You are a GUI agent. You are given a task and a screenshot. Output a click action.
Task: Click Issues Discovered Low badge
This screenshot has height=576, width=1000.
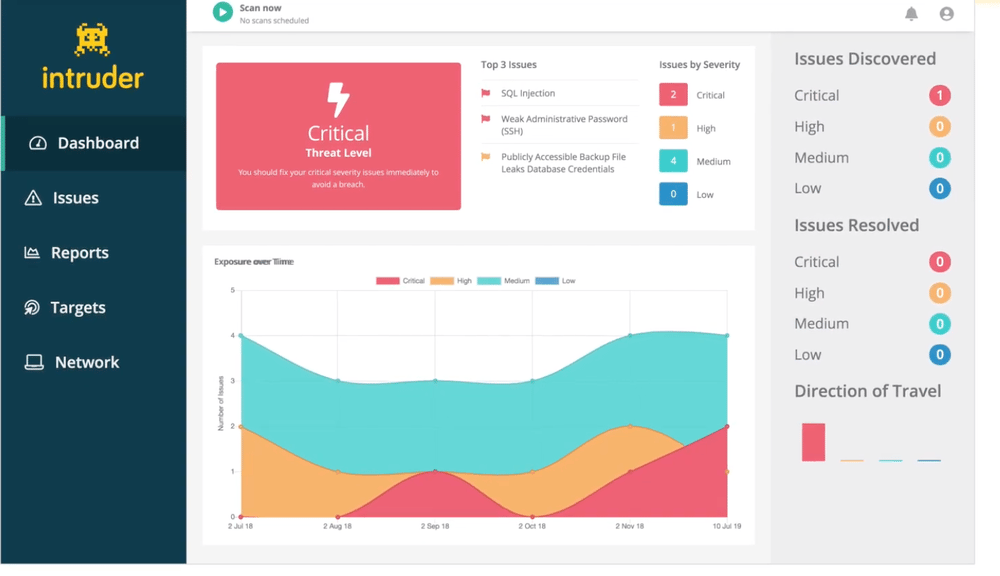[x=939, y=188]
